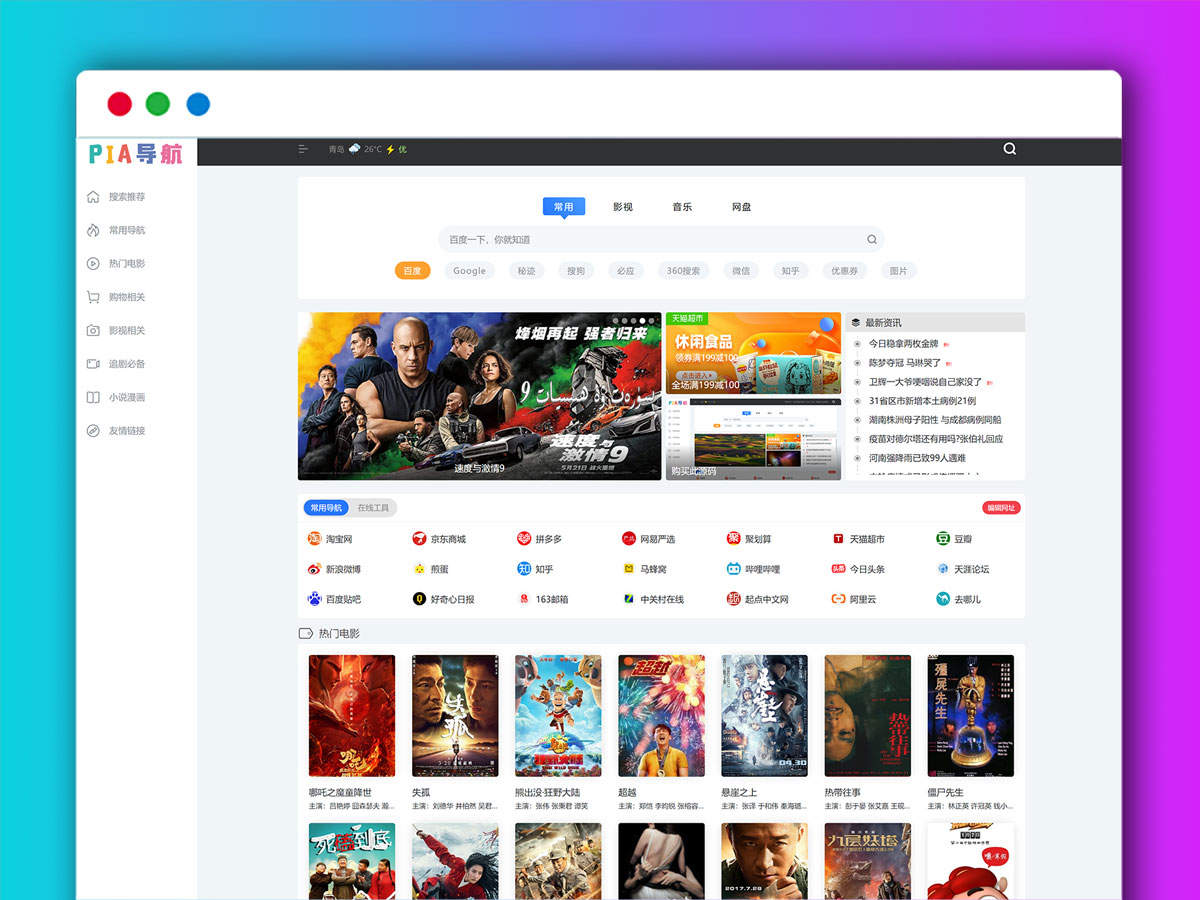This screenshot has height=900, width=1200.
Task: Click the 知乎 icon in navigation grid
Action: pyautogui.click(x=524, y=569)
